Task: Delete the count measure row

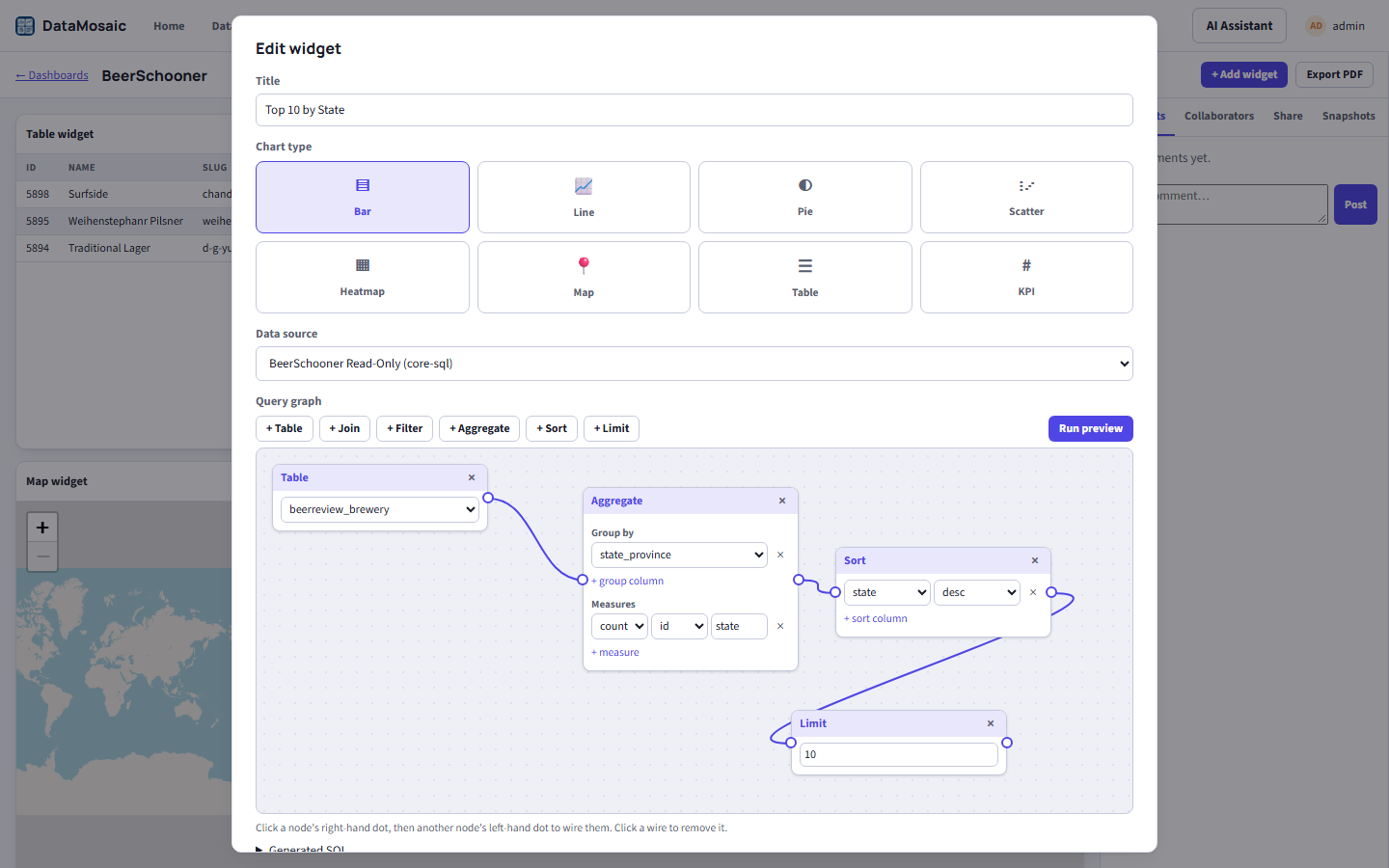Action: tap(780, 626)
